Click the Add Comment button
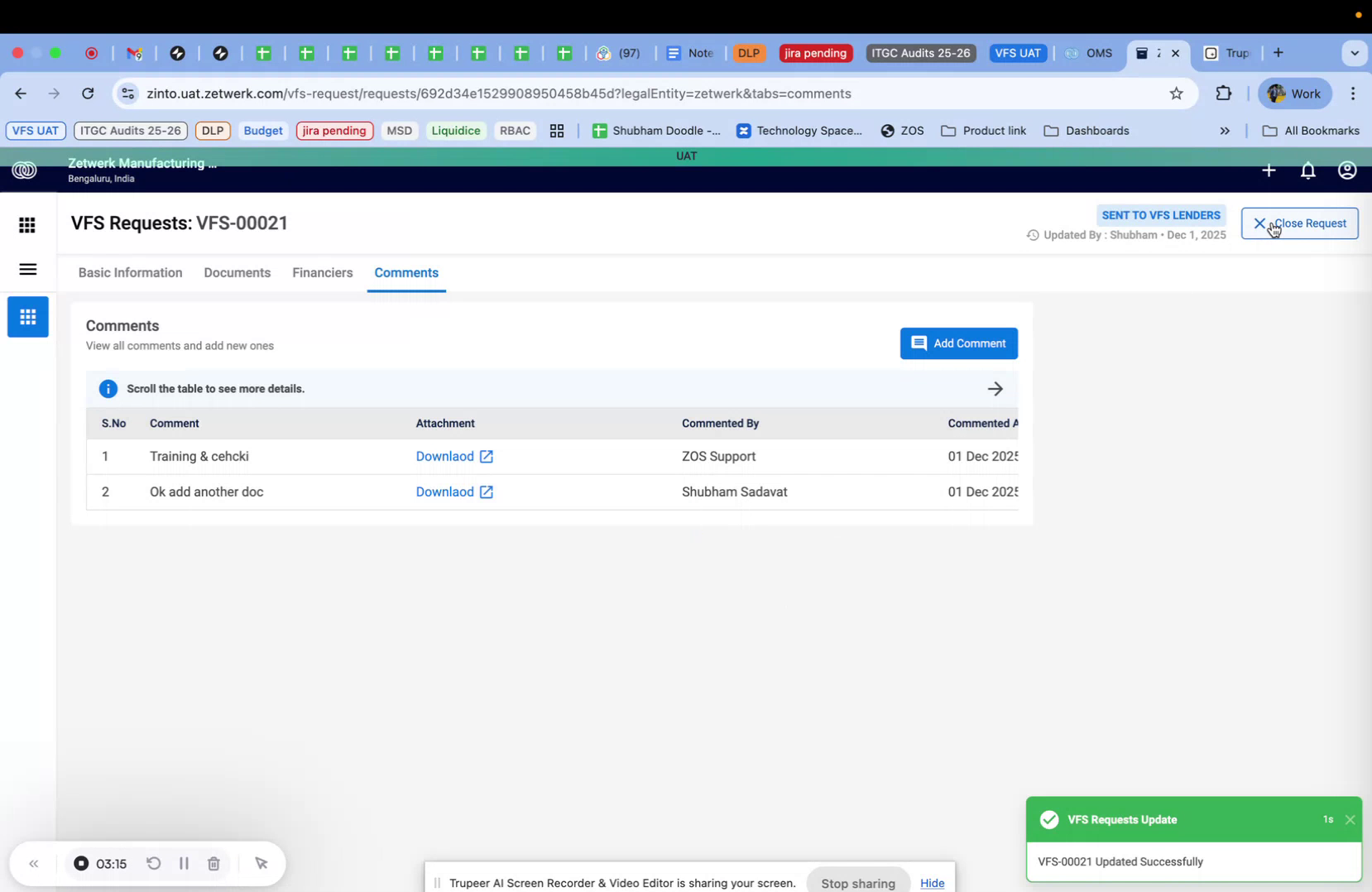 pos(958,343)
